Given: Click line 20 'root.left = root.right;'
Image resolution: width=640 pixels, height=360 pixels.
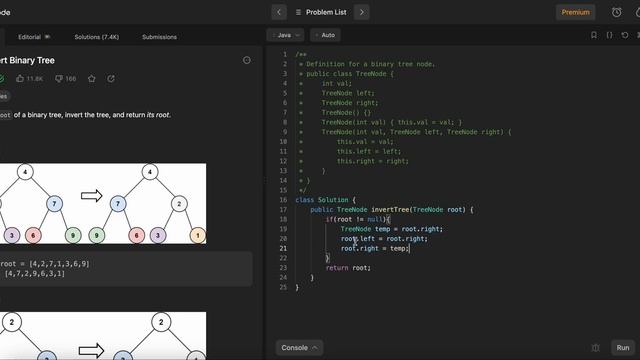Looking at the screenshot, I should [384, 239].
